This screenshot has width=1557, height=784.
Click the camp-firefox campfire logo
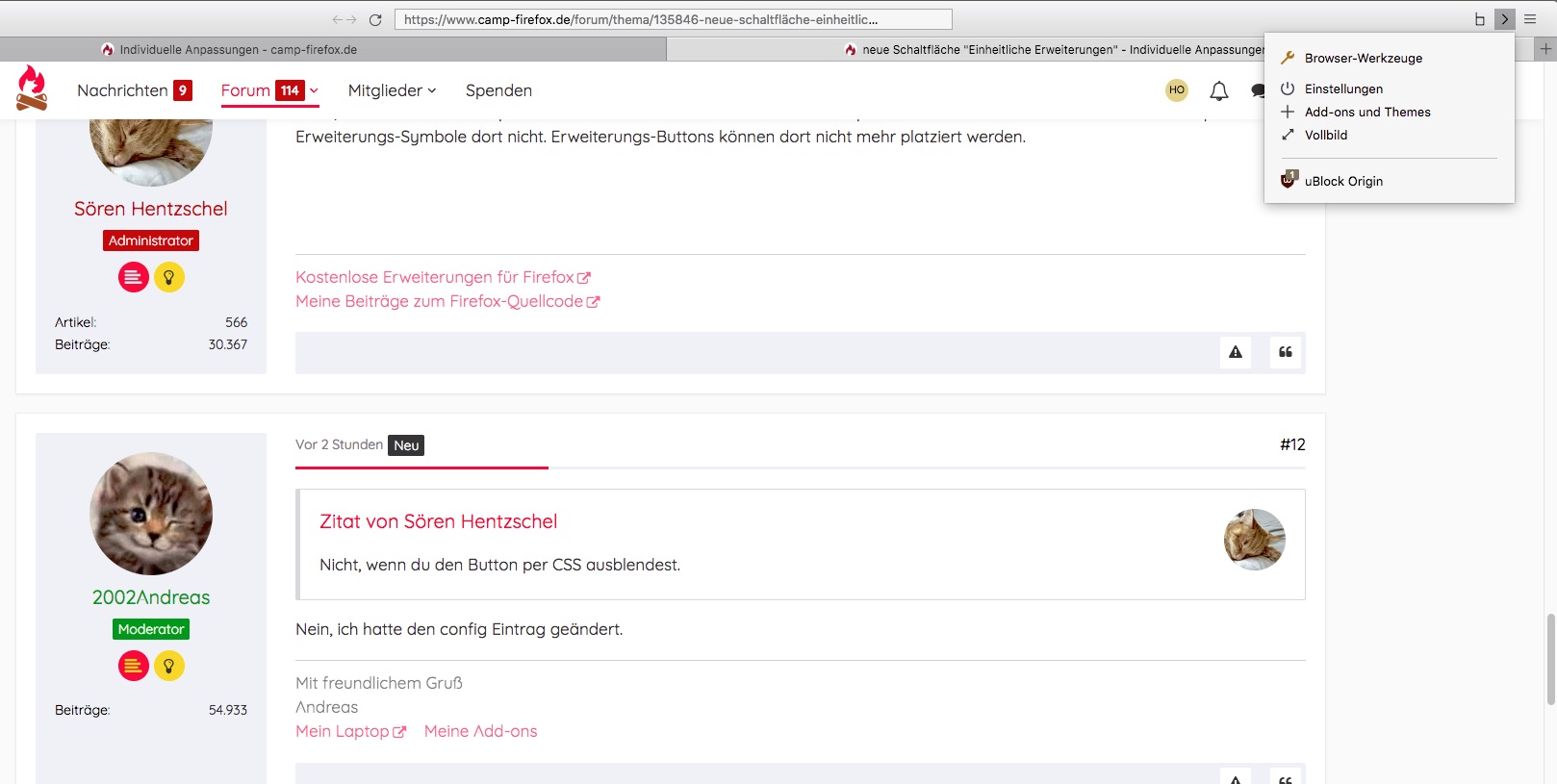click(32, 89)
